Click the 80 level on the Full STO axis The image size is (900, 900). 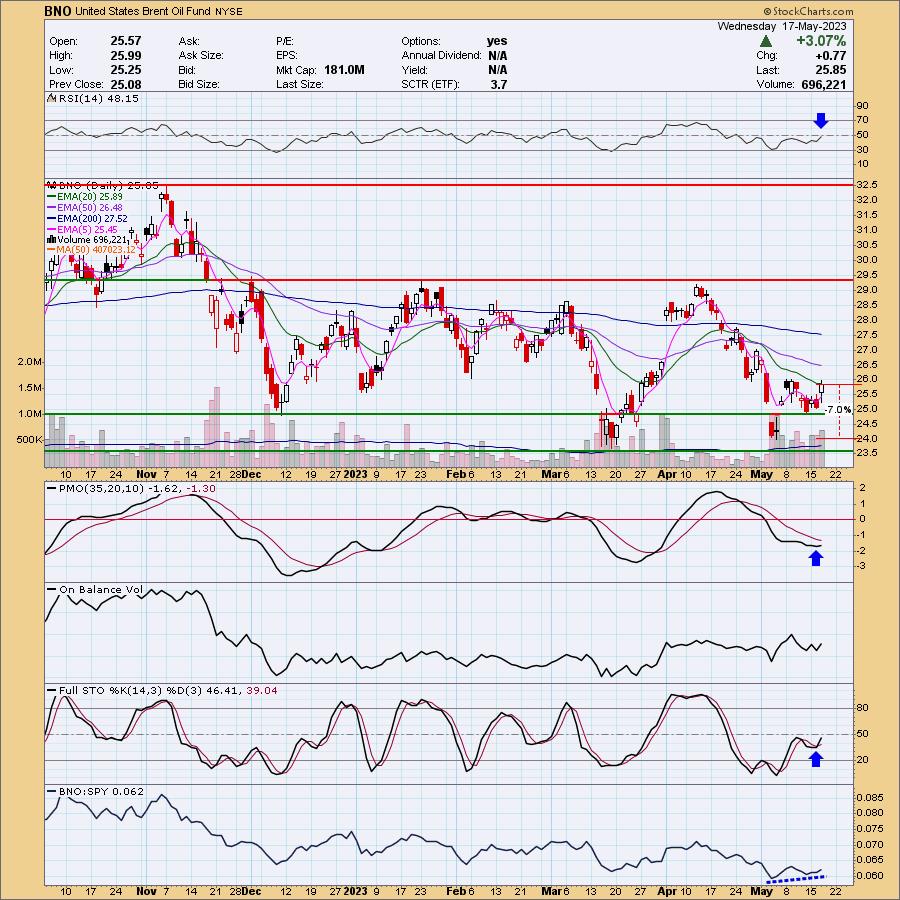tap(862, 708)
